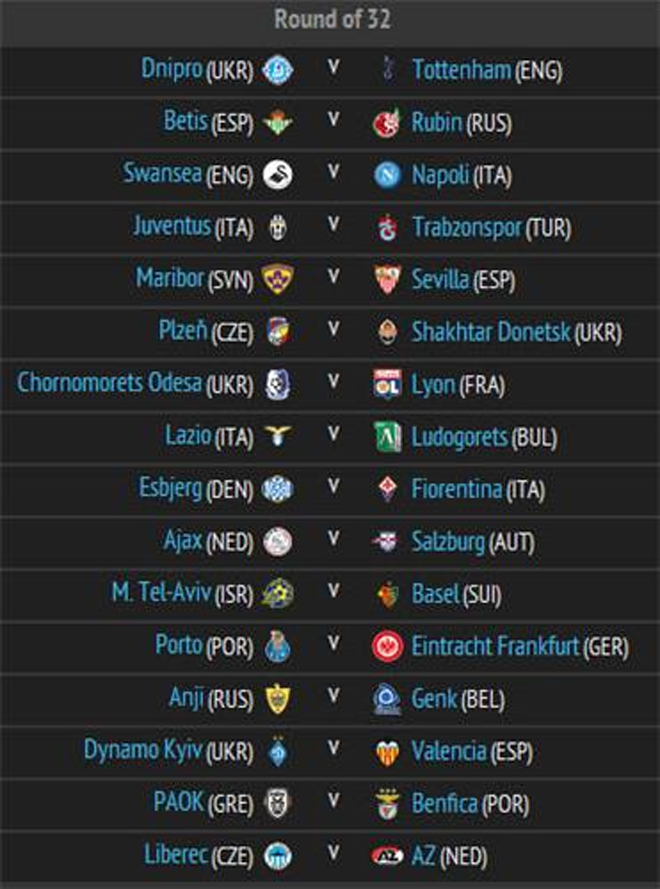The width and height of the screenshot is (660, 889).
Task: Click the Napoli club crest icon
Action: (x=386, y=176)
